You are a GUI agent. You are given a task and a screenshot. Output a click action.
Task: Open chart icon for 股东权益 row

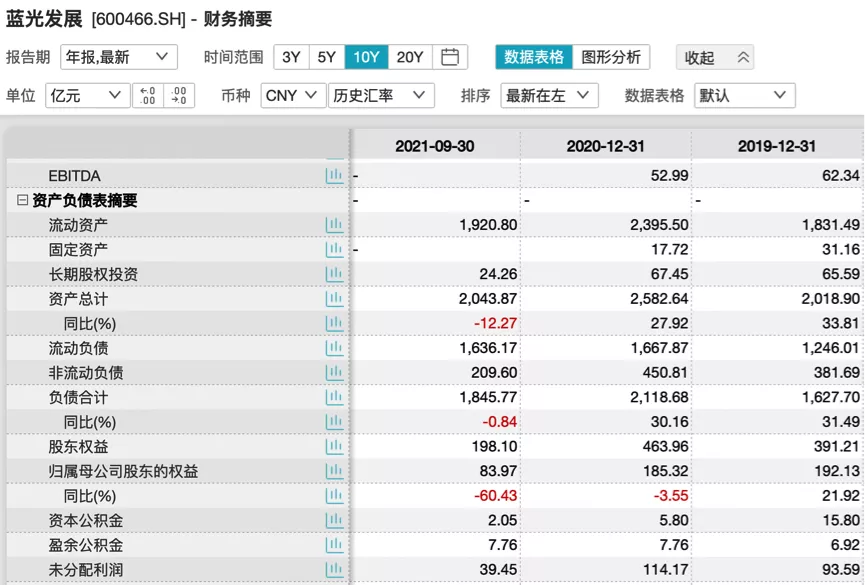pos(334,447)
